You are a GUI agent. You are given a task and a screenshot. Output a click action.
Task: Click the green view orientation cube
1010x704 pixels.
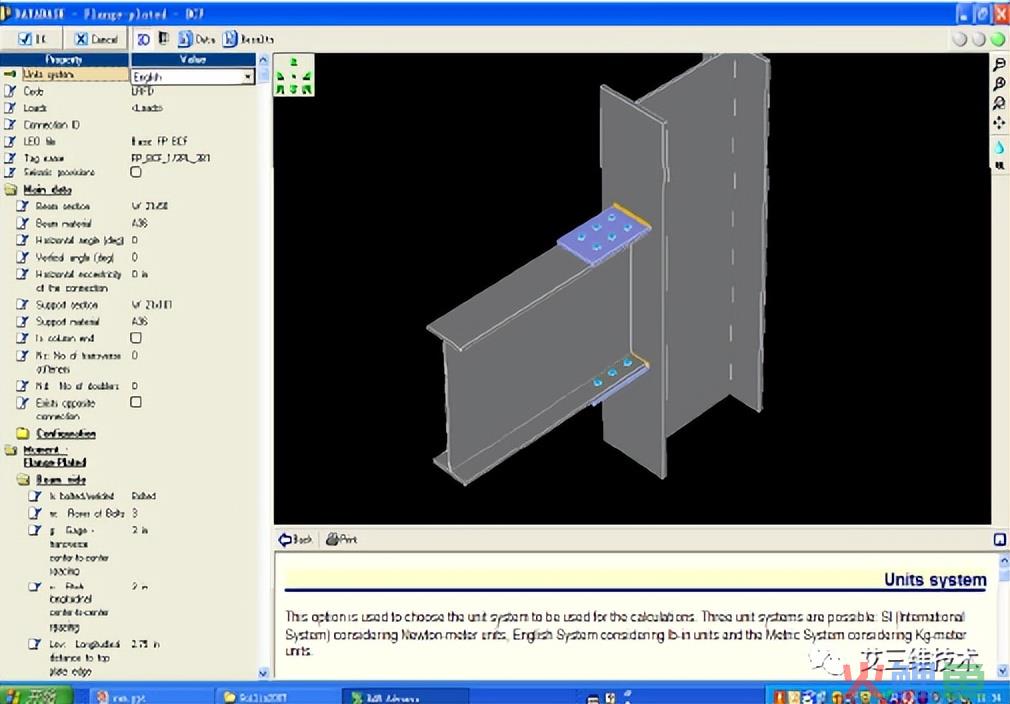pos(294,75)
